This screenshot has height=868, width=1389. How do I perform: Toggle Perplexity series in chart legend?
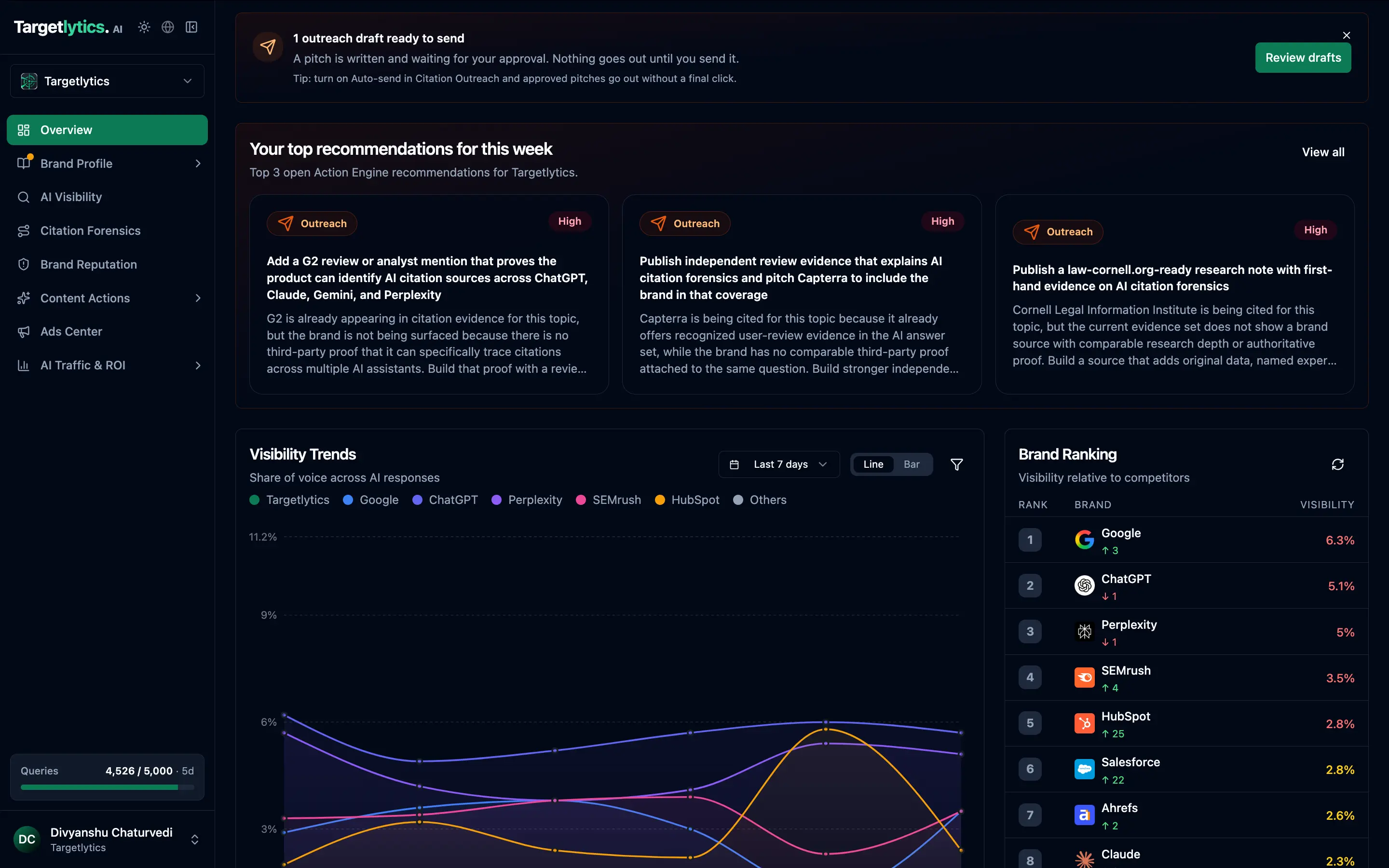pyautogui.click(x=527, y=500)
